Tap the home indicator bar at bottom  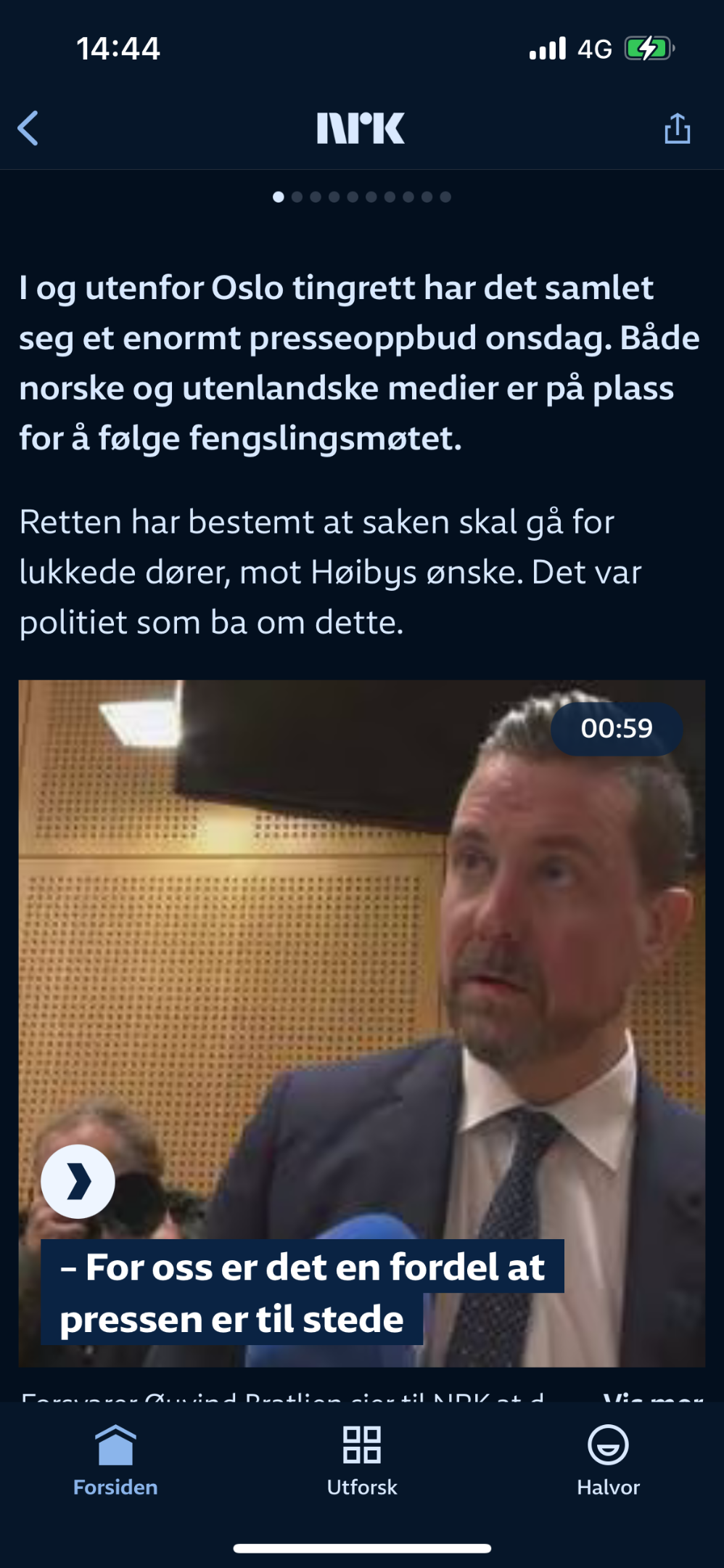[x=362, y=1548]
